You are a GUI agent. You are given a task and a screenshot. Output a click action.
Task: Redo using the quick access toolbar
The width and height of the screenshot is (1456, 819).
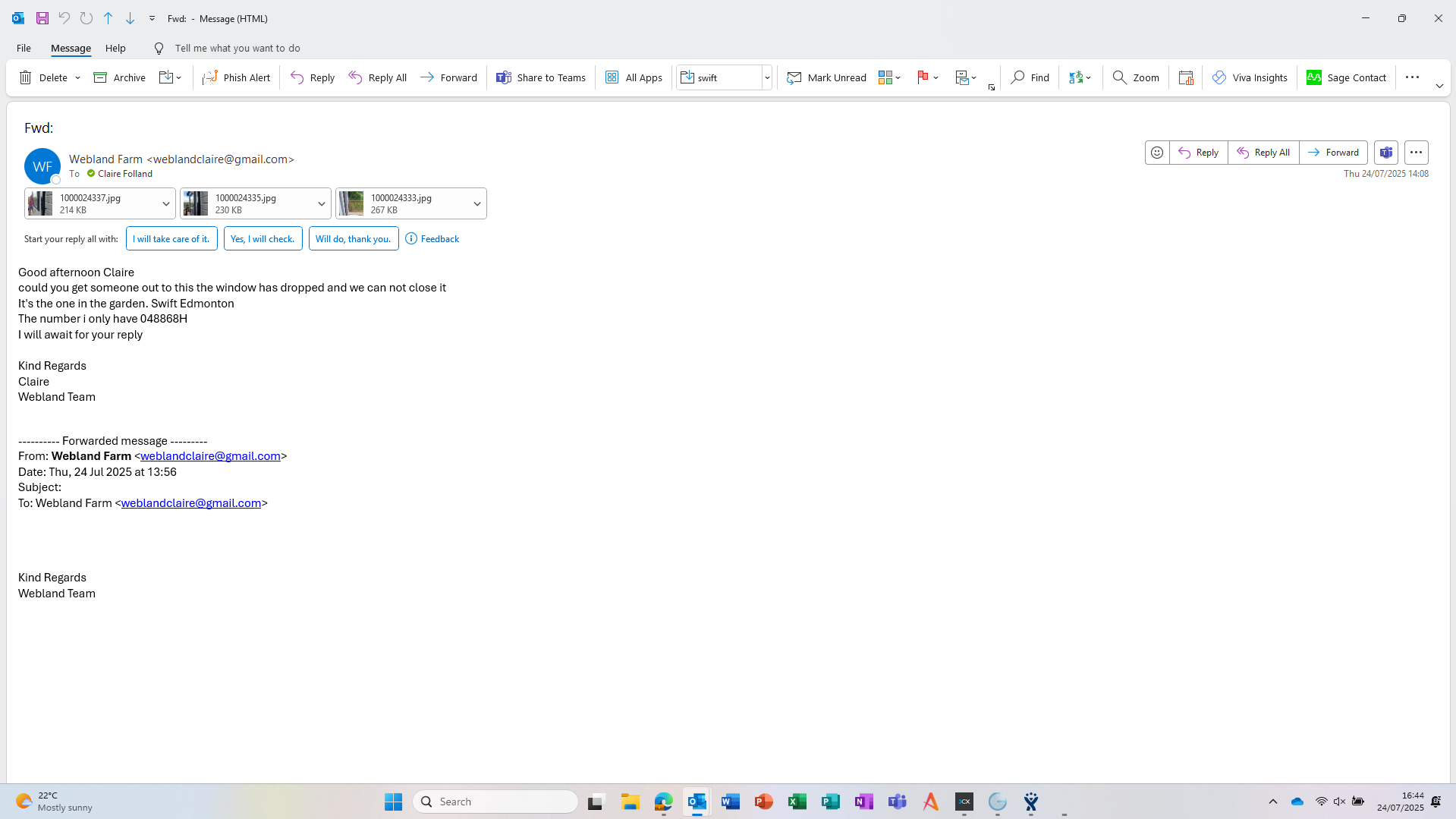pos(86,18)
